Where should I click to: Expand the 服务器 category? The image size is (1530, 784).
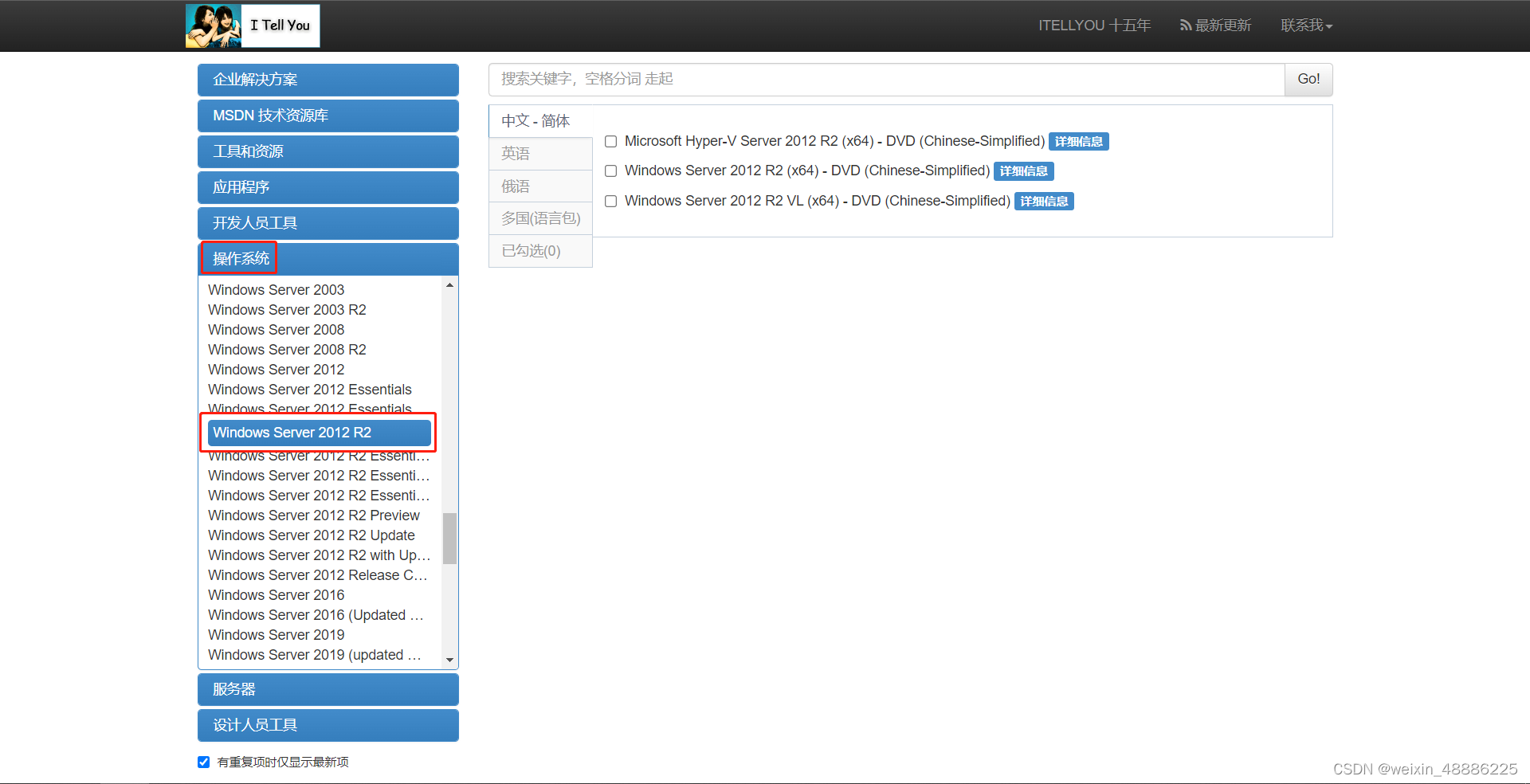(x=328, y=688)
